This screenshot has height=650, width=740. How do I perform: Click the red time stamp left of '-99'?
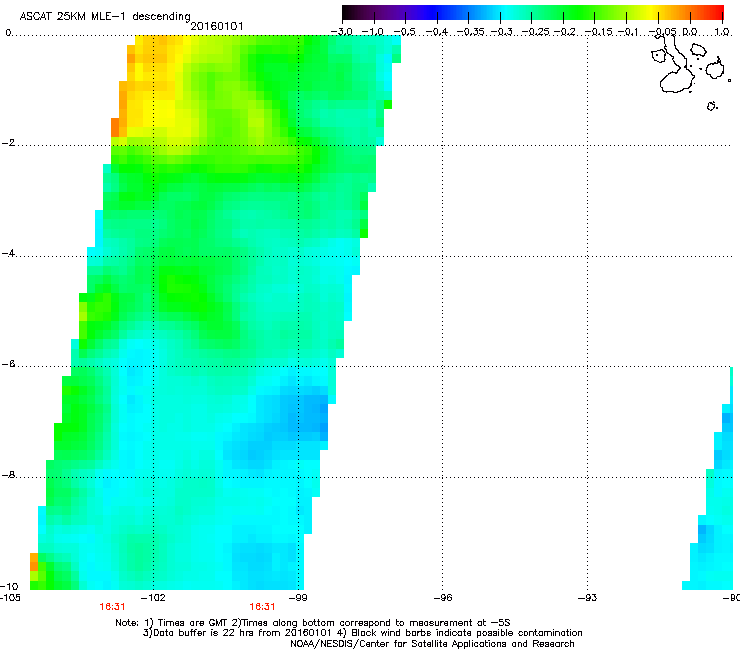pos(262,607)
